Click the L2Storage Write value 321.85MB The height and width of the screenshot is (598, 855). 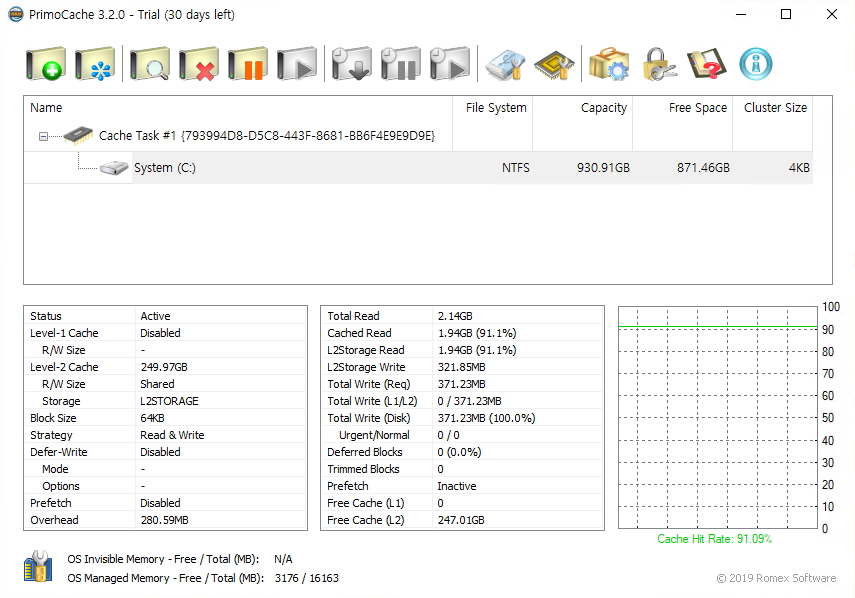coord(462,367)
